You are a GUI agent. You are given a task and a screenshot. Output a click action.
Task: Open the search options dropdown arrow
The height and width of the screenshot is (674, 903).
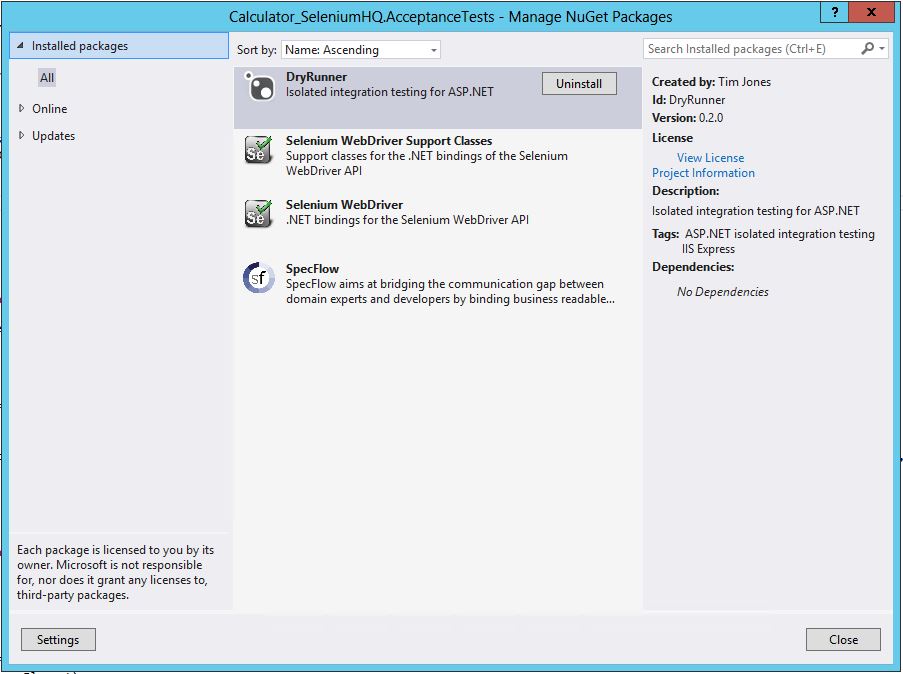[882, 49]
